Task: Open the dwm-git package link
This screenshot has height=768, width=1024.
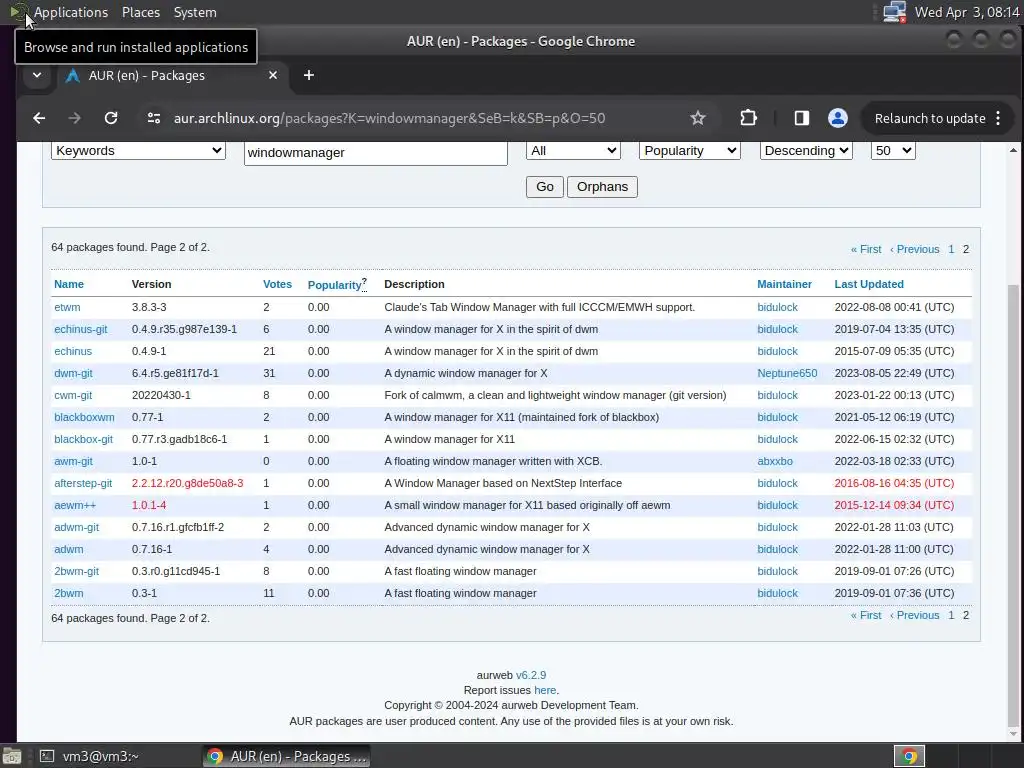Action: (73, 373)
